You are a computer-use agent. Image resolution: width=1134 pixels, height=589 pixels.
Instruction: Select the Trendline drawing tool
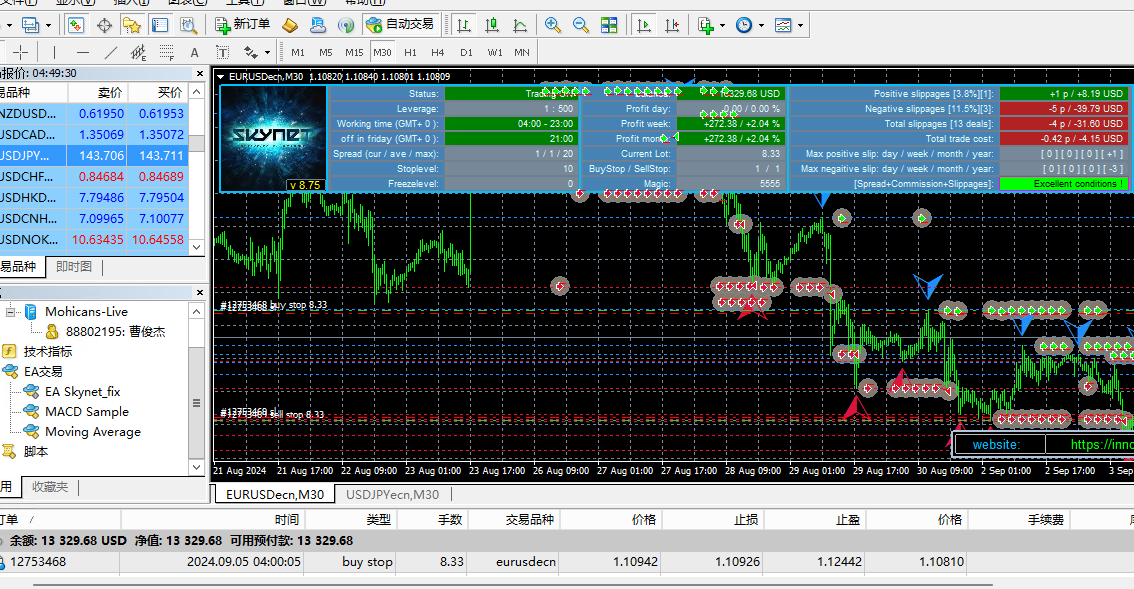[111, 52]
